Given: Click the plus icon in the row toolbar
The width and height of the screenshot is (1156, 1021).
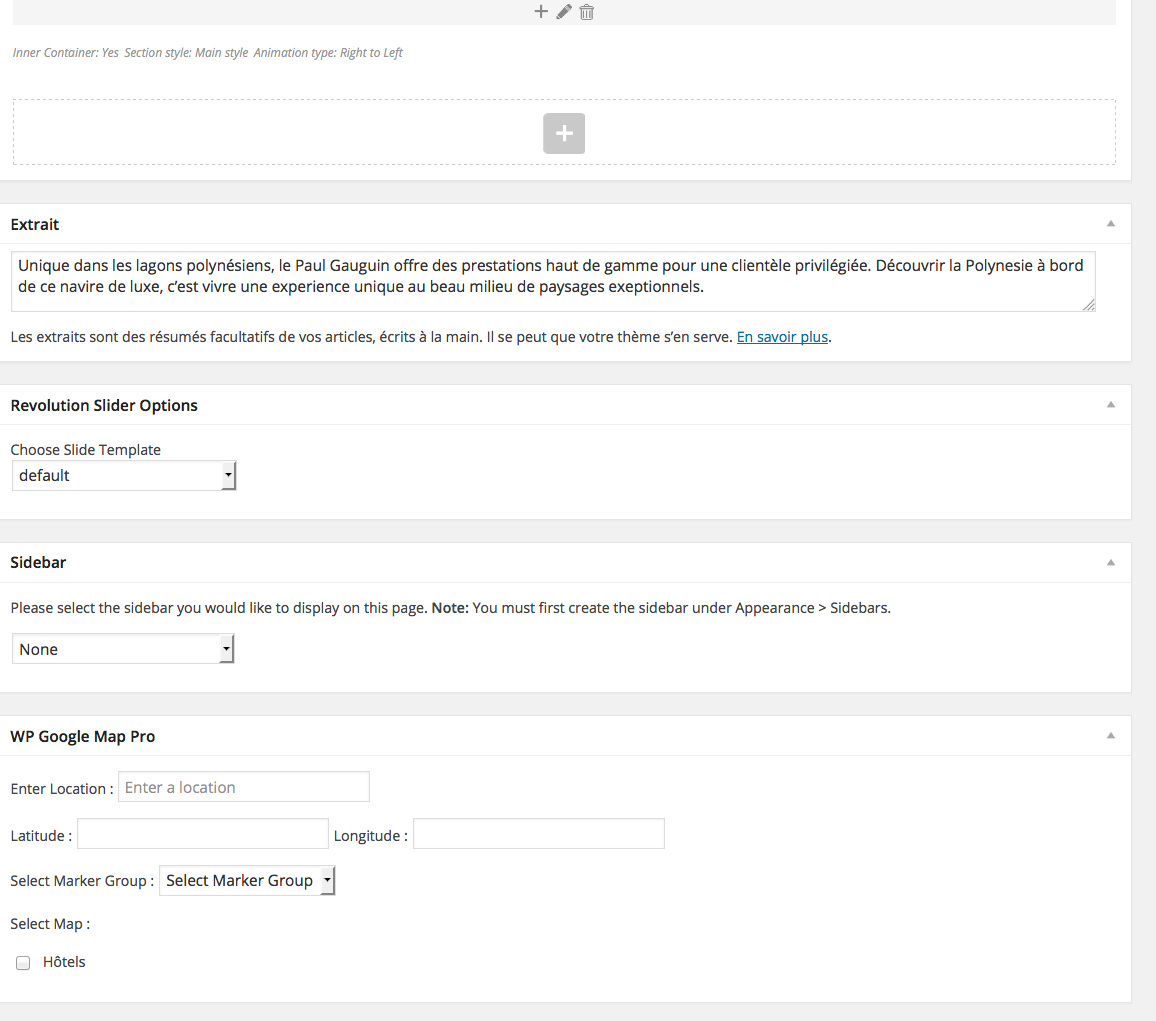Looking at the screenshot, I should coord(541,12).
